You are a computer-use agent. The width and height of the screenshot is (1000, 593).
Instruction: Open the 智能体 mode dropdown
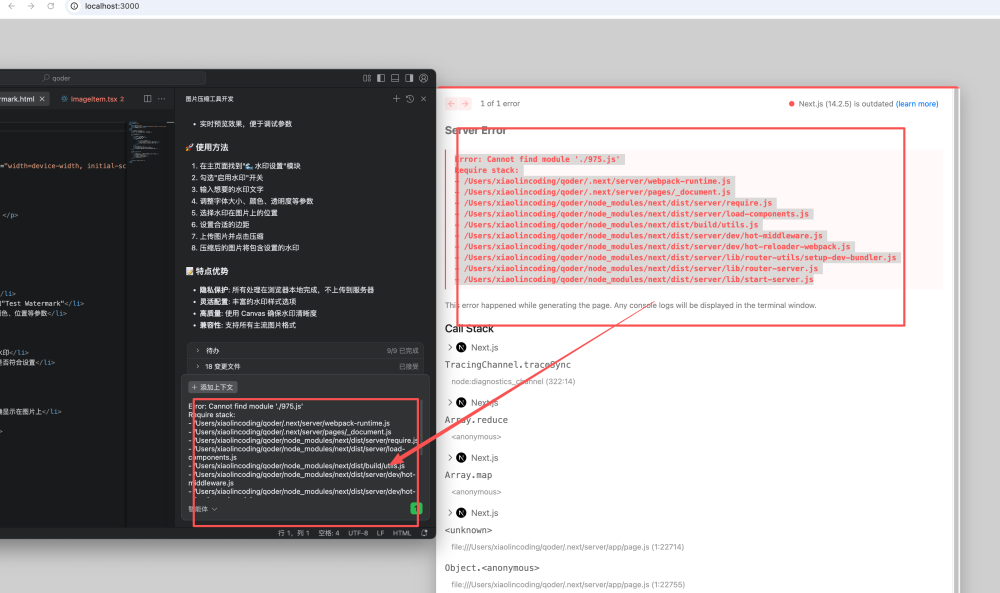(203, 509)
